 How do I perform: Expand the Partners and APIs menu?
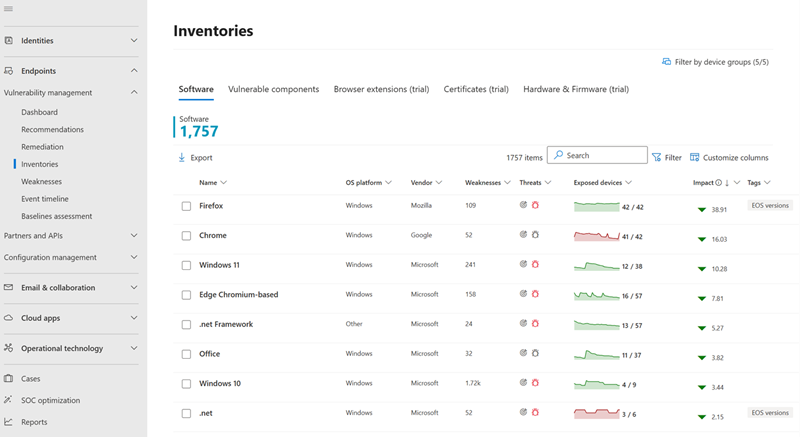(x=134, y=236)
